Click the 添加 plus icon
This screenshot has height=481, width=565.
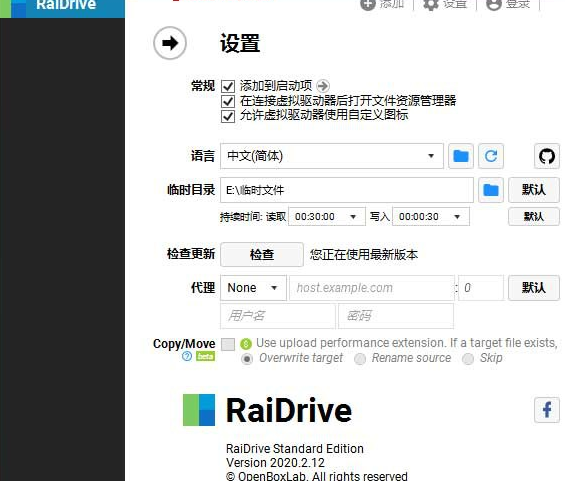(x=368, y=4)
